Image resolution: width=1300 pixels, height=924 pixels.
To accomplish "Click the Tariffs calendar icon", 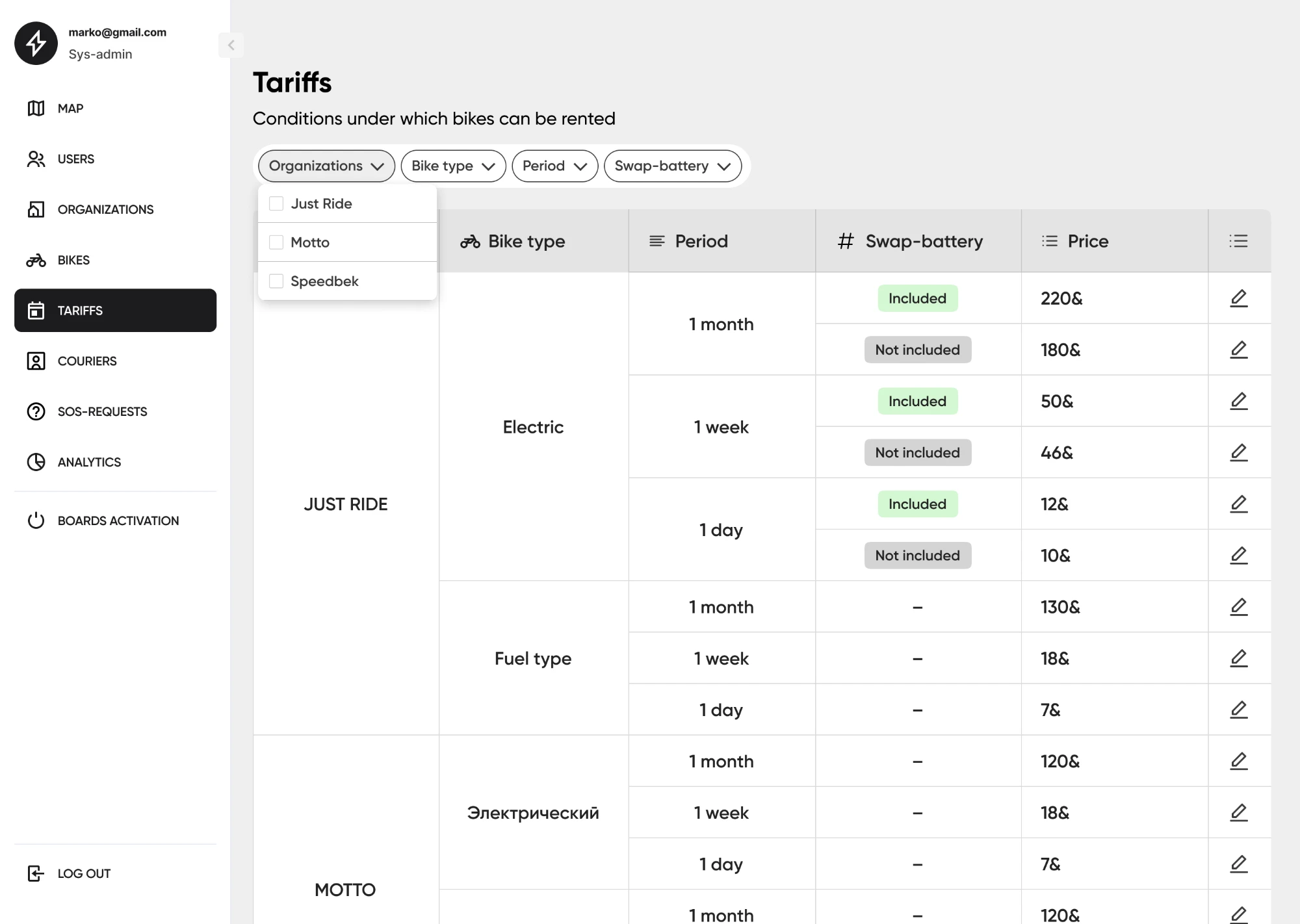I will (x=36, y=311).
